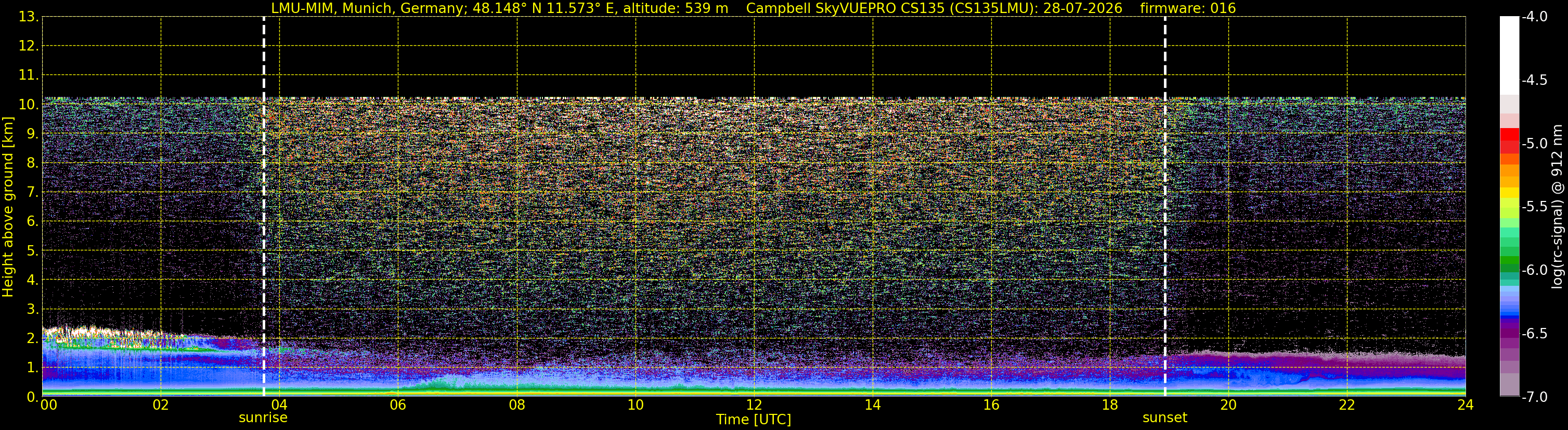Click the colorbar tick label '-6.0'
Screen dimensions: 1568x430
[x=1535, y=270]
